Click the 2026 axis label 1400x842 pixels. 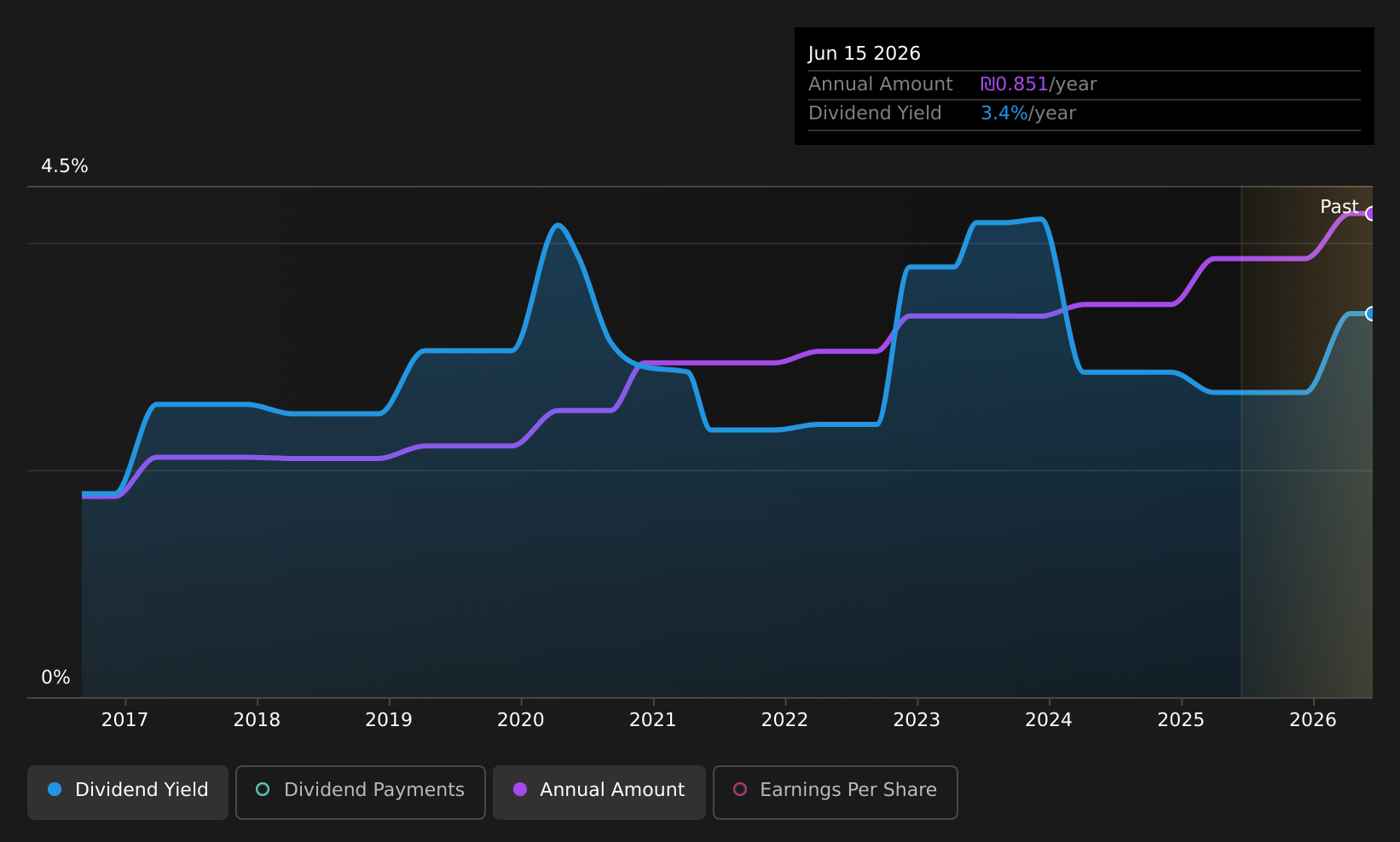click(1313, 720)
